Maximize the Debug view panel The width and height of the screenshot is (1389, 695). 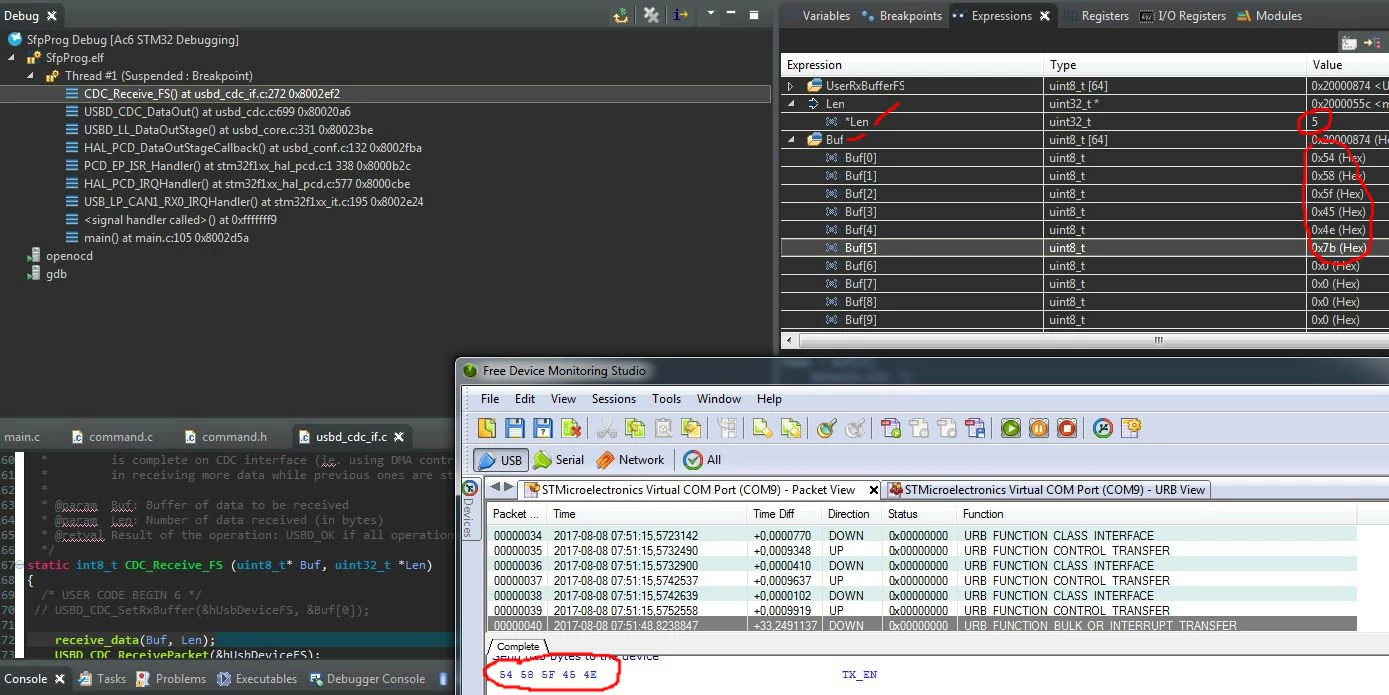pyautogui.click(x=754, y=15)
